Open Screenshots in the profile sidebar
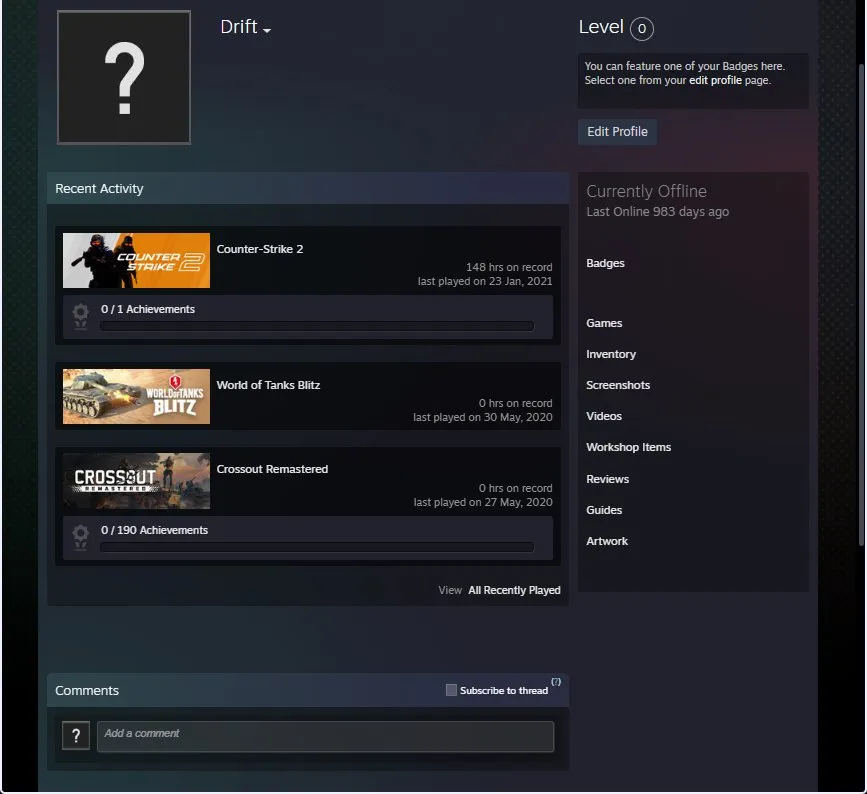This screenshot has width=867, height=794. (618, 385)
